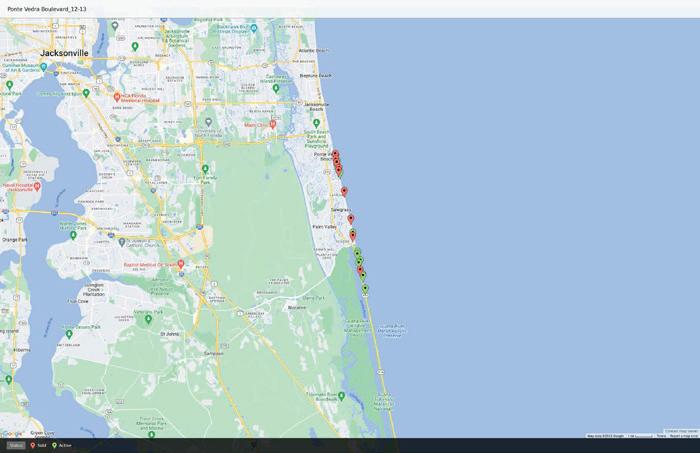Click the southernmost green active listing pin

pyautogui.click(x=365, y=289)
